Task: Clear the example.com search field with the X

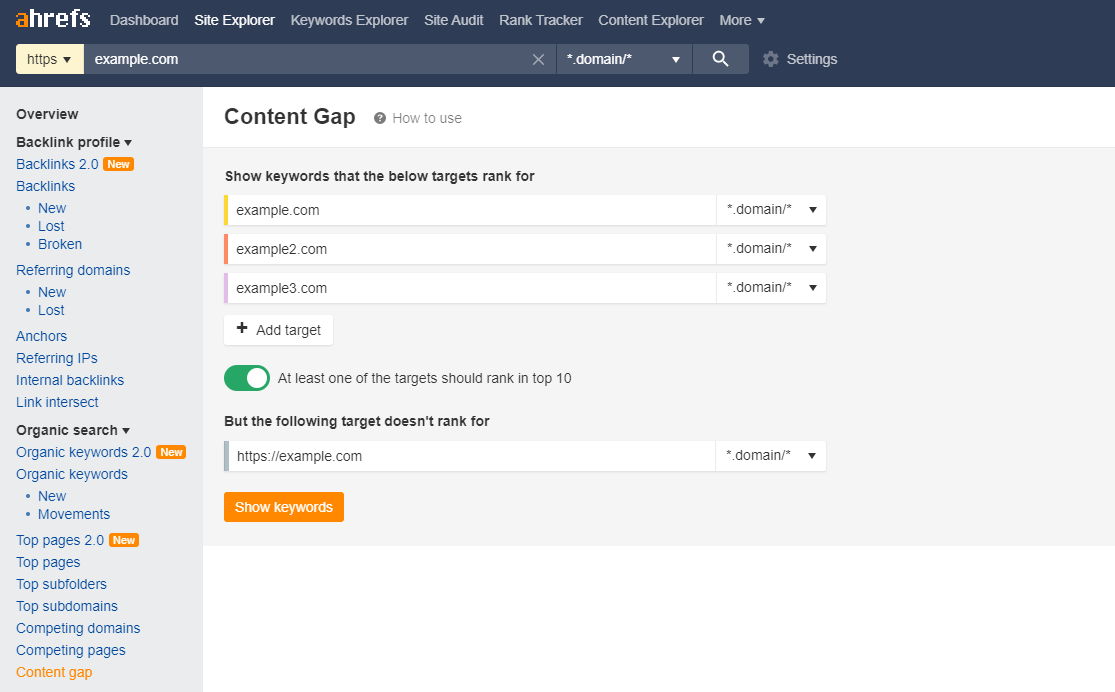Action: 539,58
